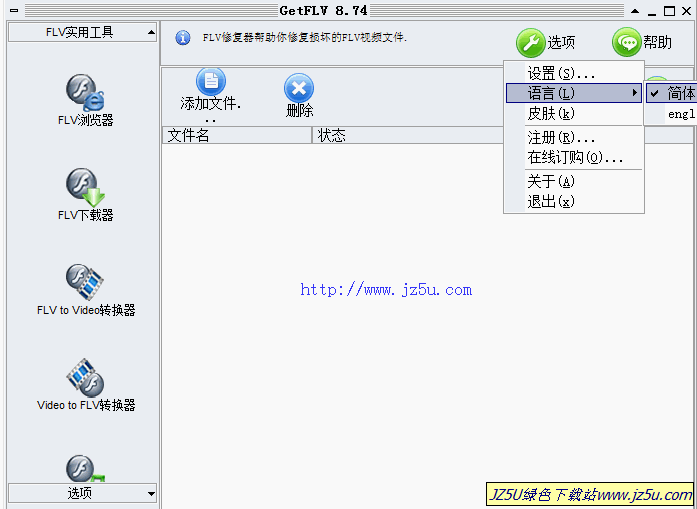Collapse the FLV实用工具 panel header
The height and width of the screenshot is (509, 697).
point(83,32)
